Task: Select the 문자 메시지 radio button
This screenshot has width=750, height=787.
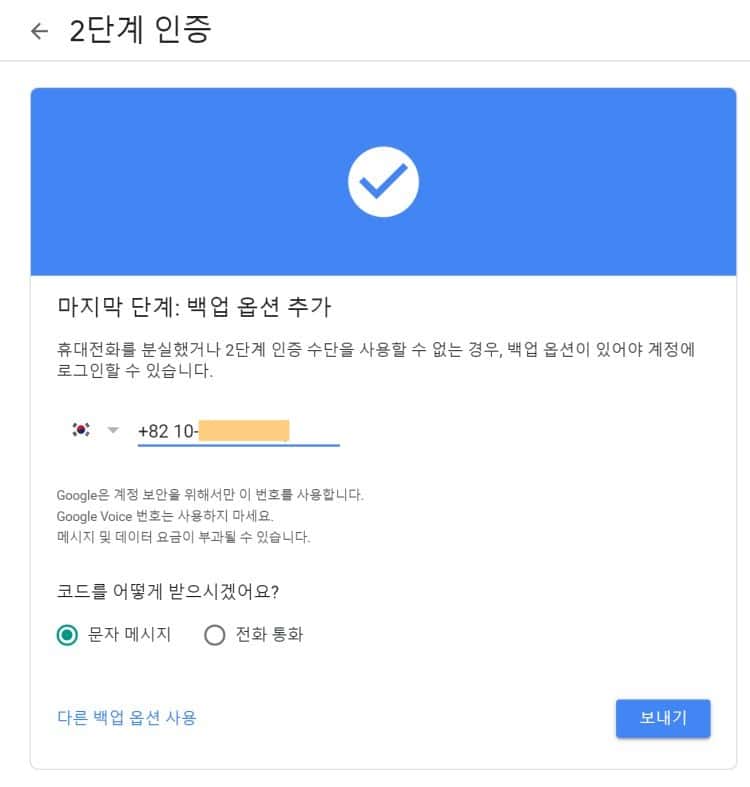Action: (x=68, y=635)
